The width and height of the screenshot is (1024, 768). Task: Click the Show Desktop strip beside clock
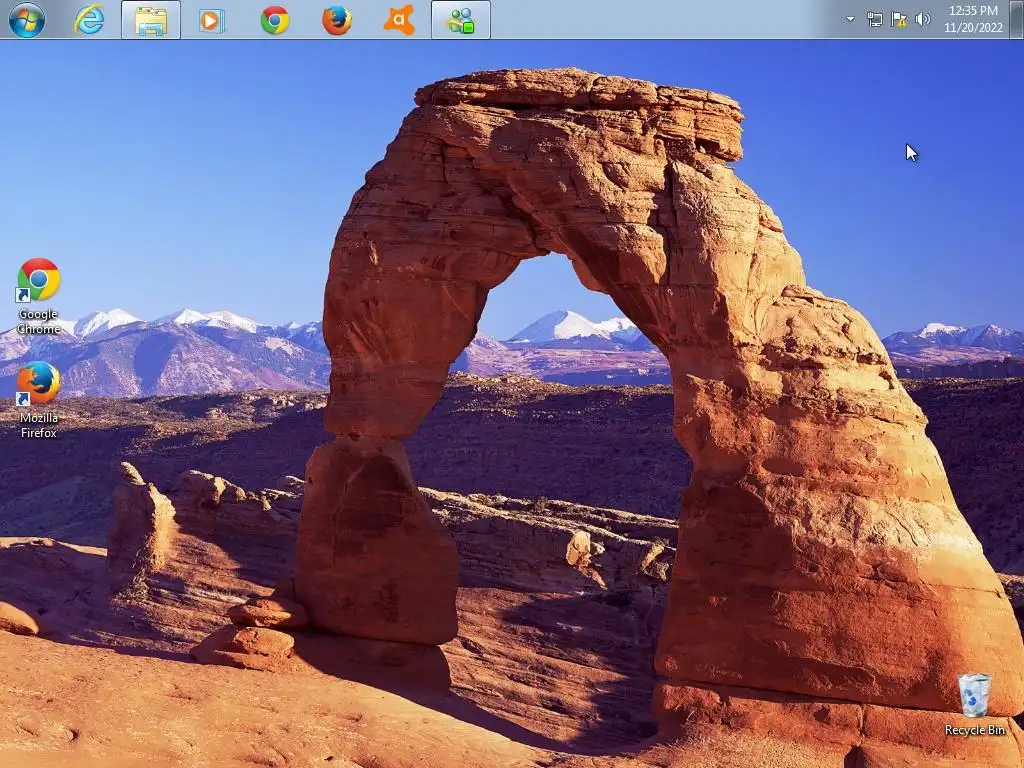(1016, 19)
